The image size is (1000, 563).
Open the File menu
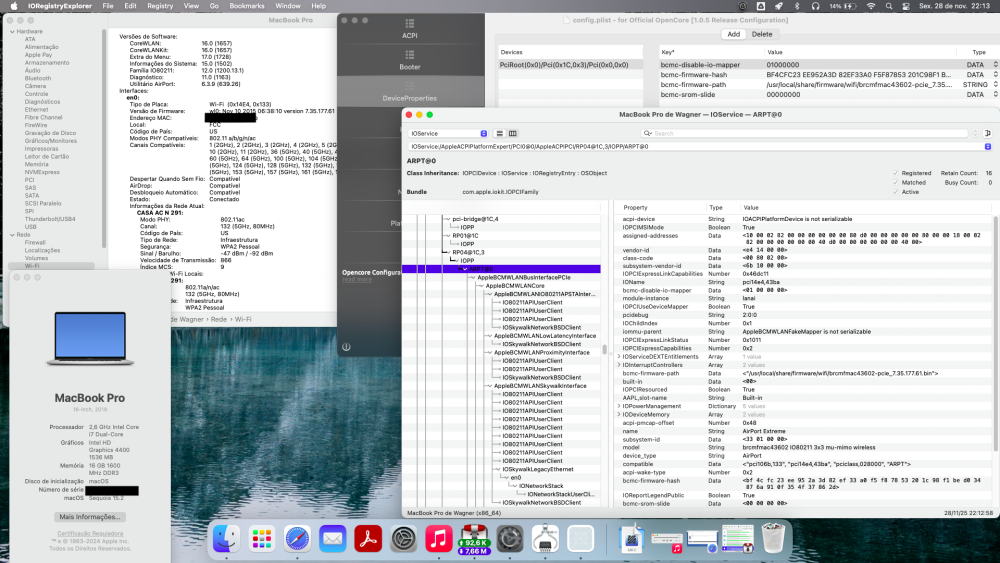click(108, 6)
